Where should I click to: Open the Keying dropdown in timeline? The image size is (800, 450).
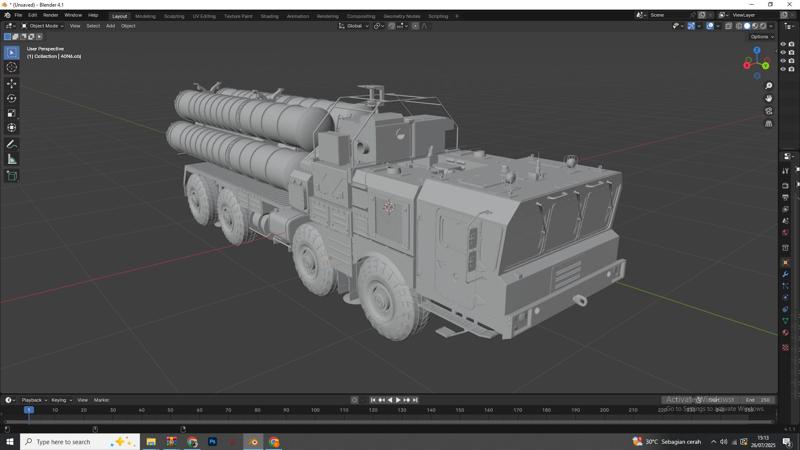pyautogui.click(x=61, y=400)
